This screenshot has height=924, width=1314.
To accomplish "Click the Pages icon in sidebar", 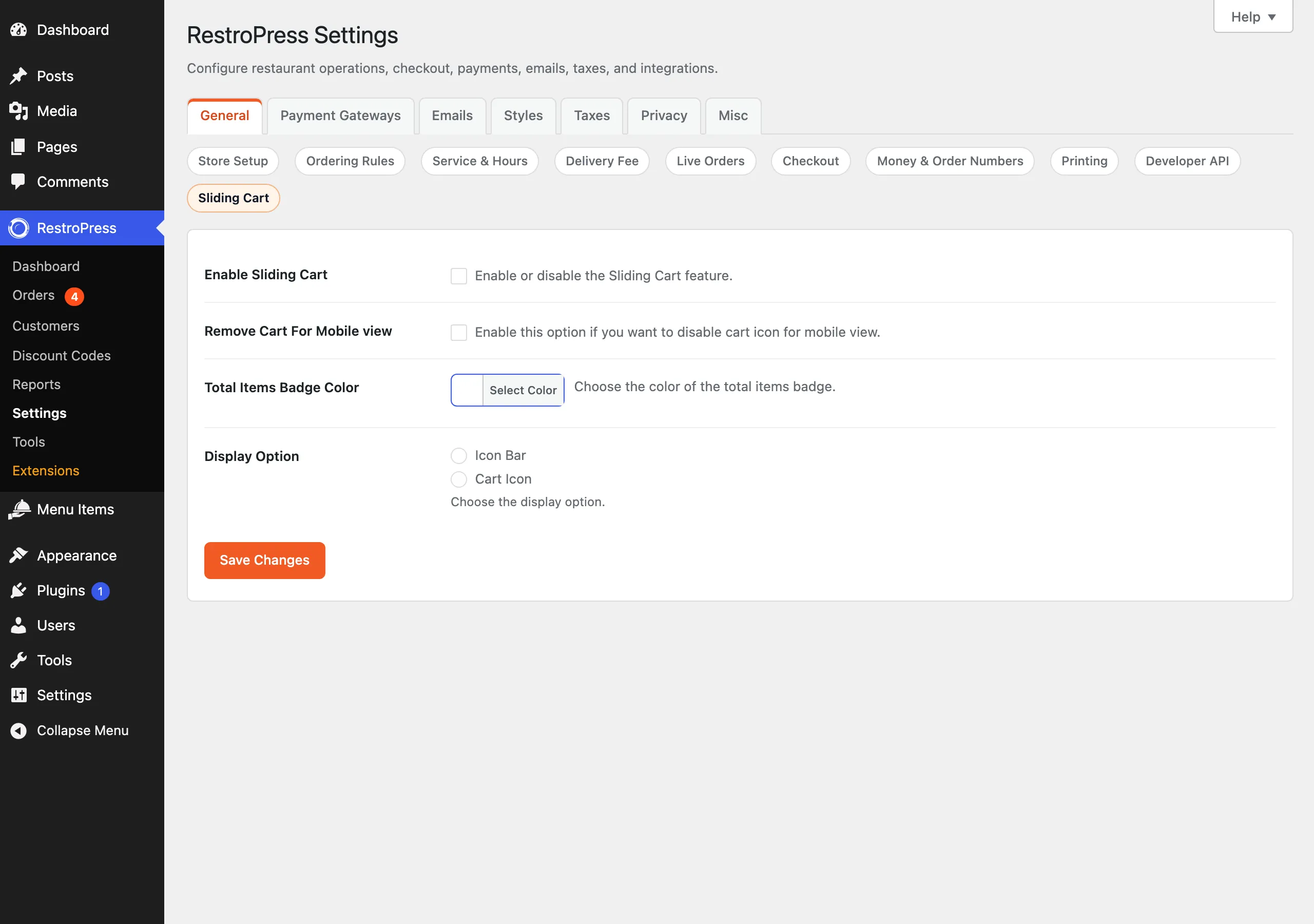I will [19, 147].
